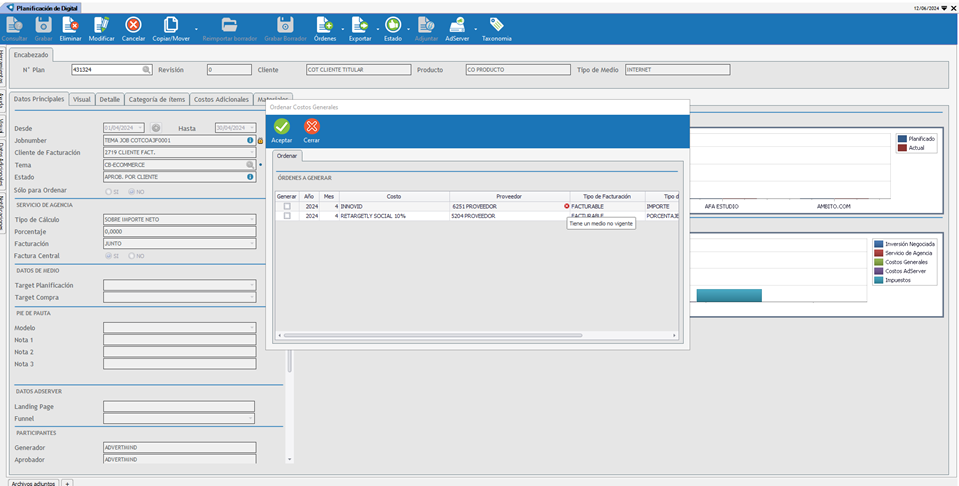959x486 pixels.
Task: Select NO for Factura Central
Action: coord(131,256)
